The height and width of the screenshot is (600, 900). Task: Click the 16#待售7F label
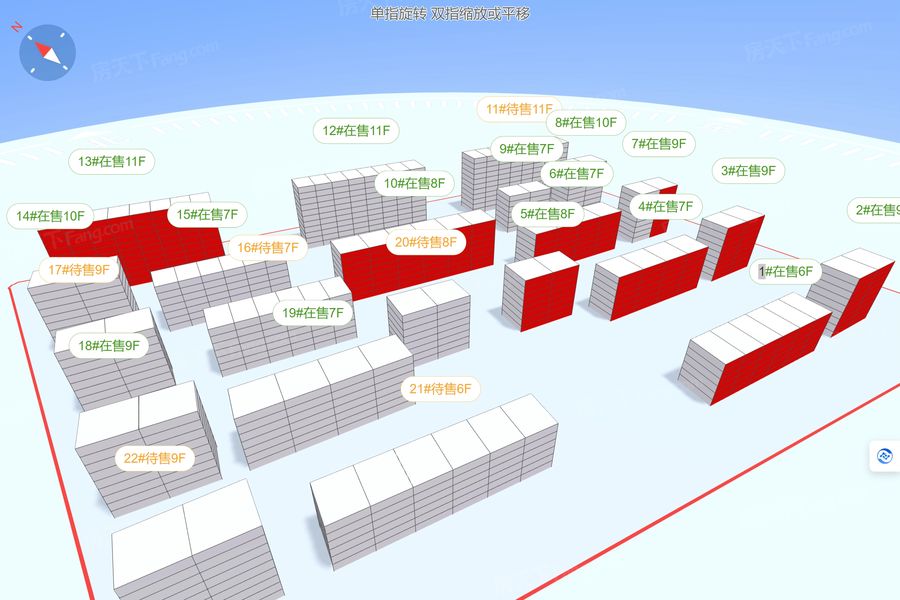click(267, 247)
